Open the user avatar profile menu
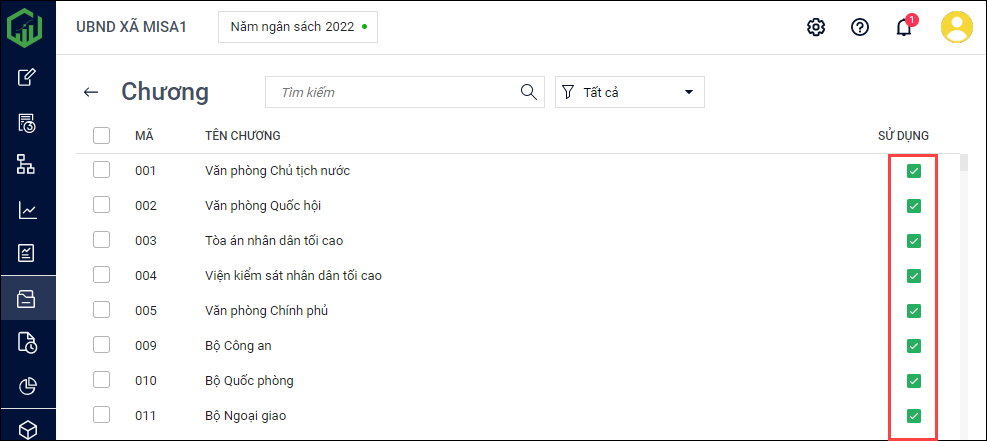Screen dimensions: 987x441 point(957,27)
